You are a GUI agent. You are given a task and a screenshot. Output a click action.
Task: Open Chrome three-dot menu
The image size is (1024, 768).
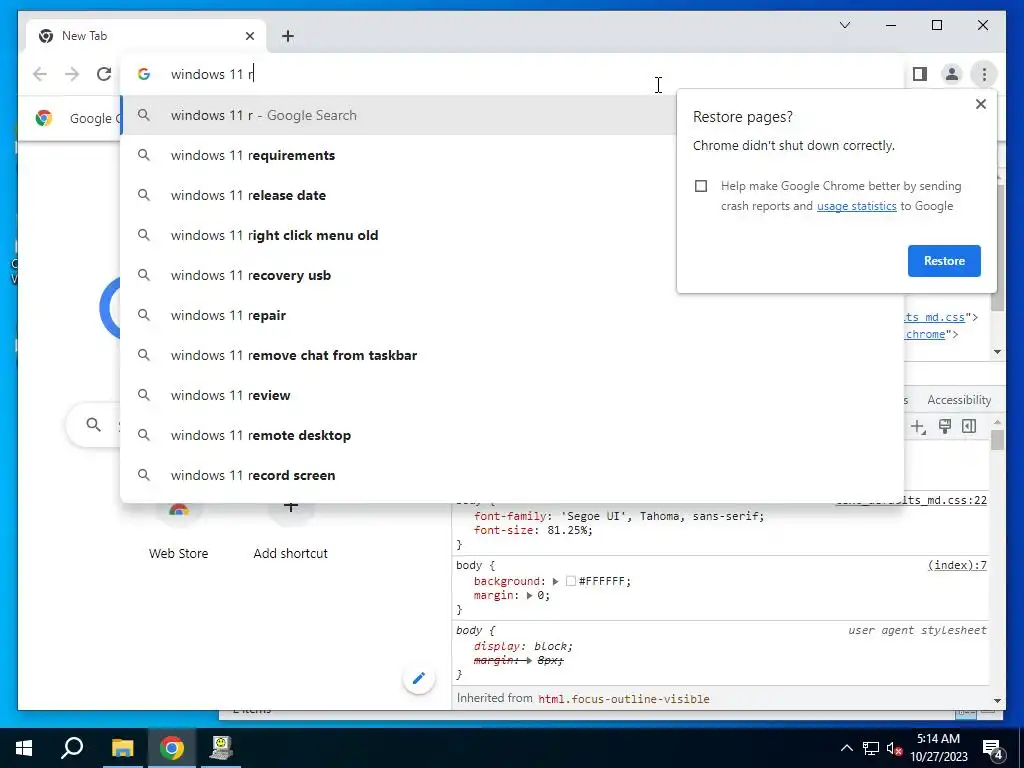pos(984,74)
